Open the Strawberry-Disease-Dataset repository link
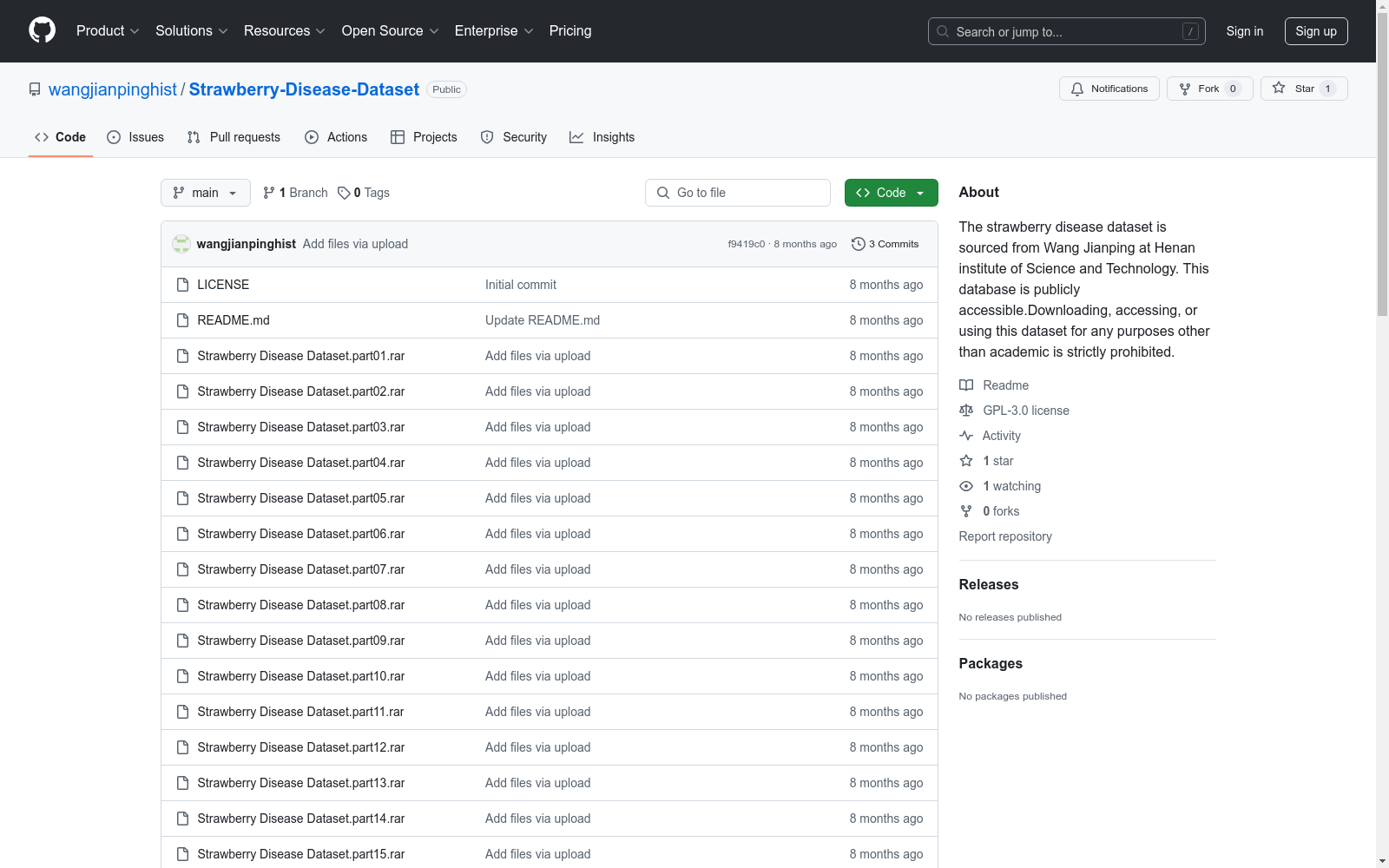The height and width of the screenshot is (868, 1389). [x=304, y=89]
